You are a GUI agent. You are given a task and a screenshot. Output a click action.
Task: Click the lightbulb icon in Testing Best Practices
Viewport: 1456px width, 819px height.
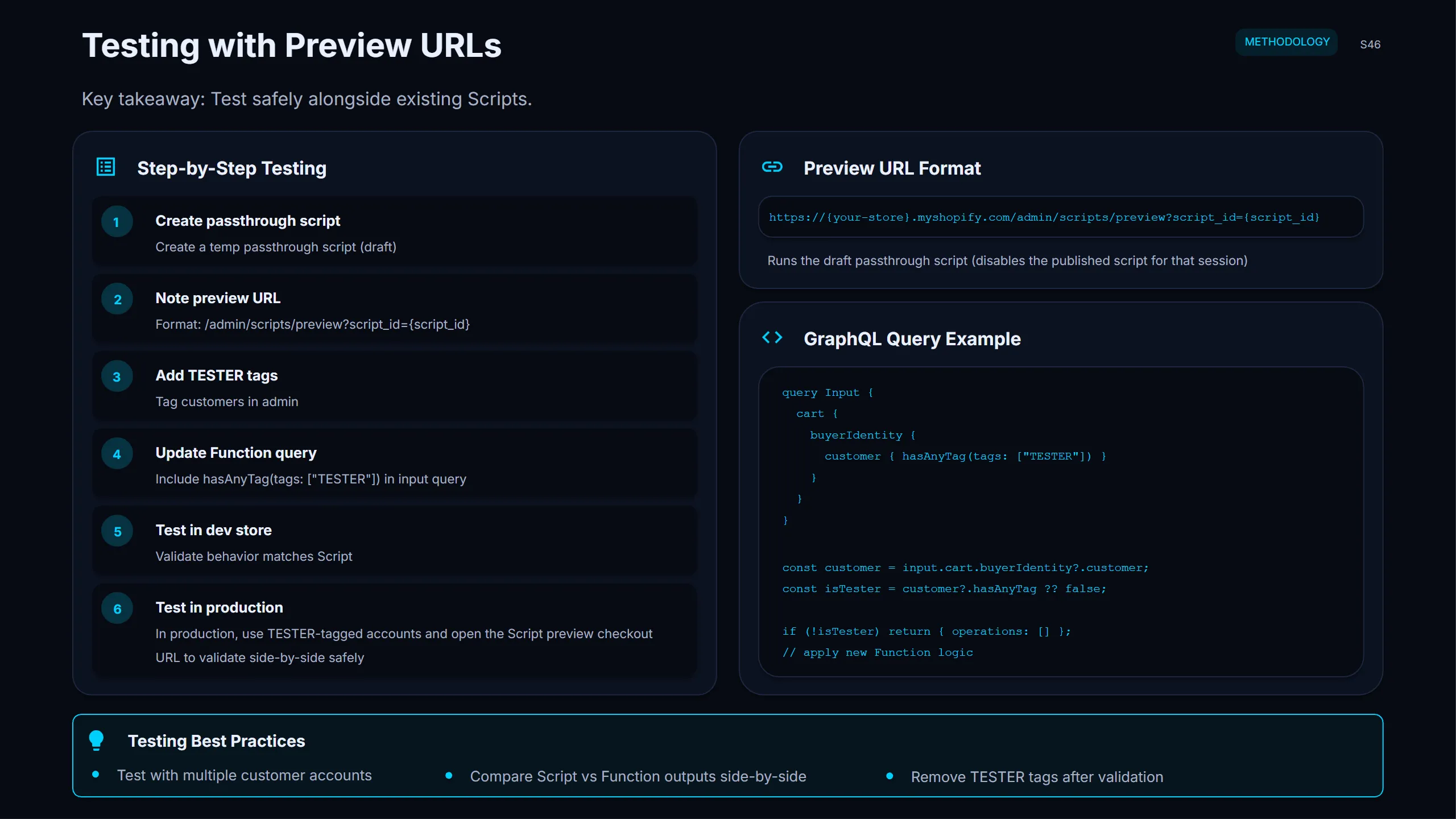click(x=96, y=740)
